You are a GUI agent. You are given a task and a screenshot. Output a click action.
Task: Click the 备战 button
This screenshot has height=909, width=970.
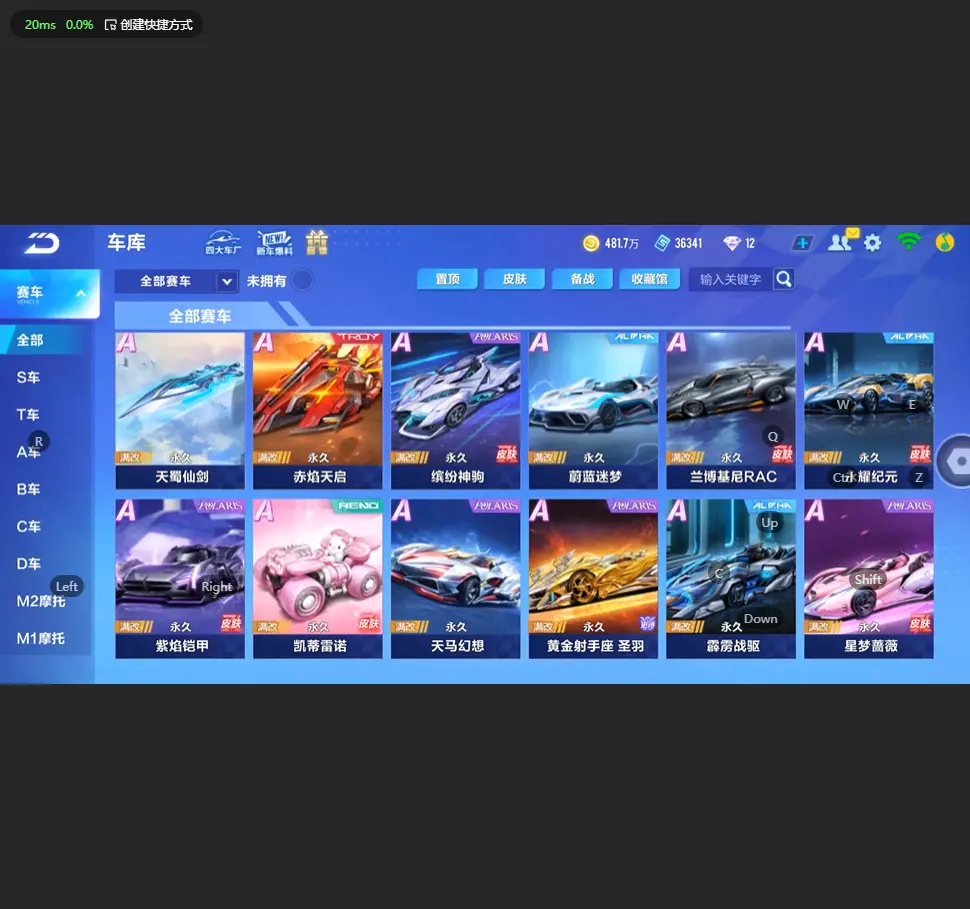tap(582, 279)
